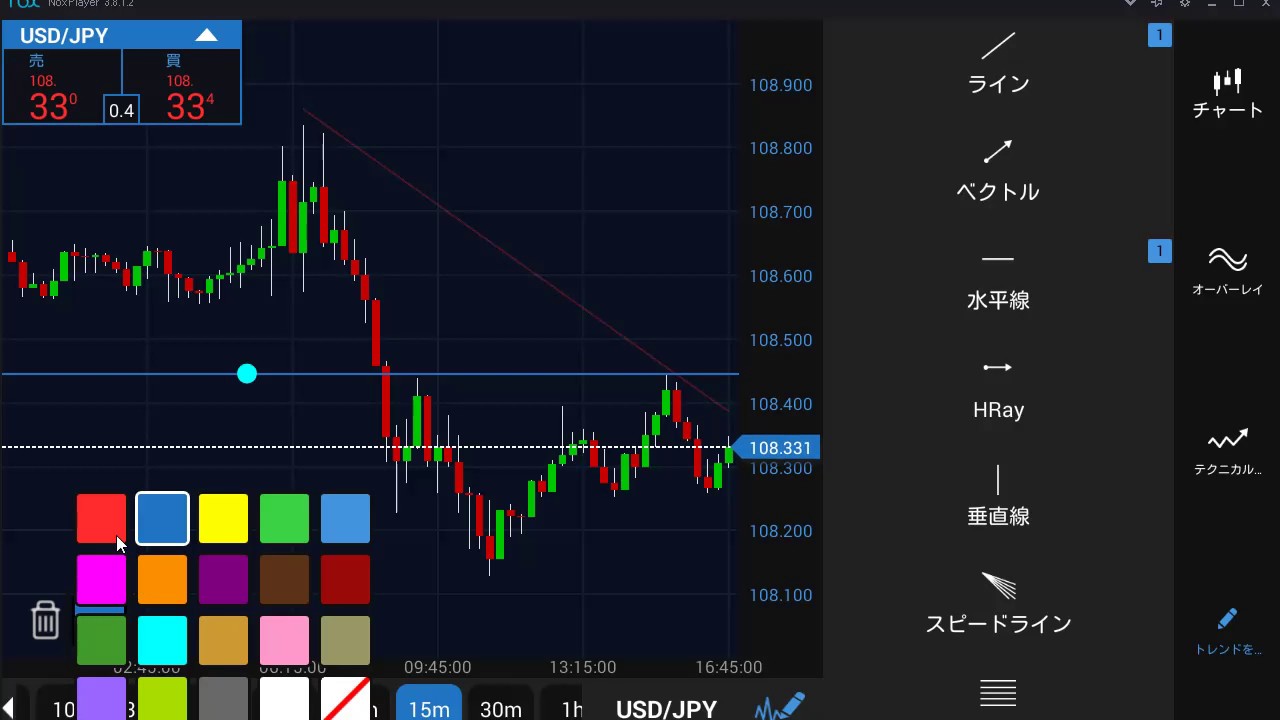The width and height of the screenshot is (1280, 720).
Task: Choose the orange color swatch
Action: pyautogui.click(x=162, y=580)
